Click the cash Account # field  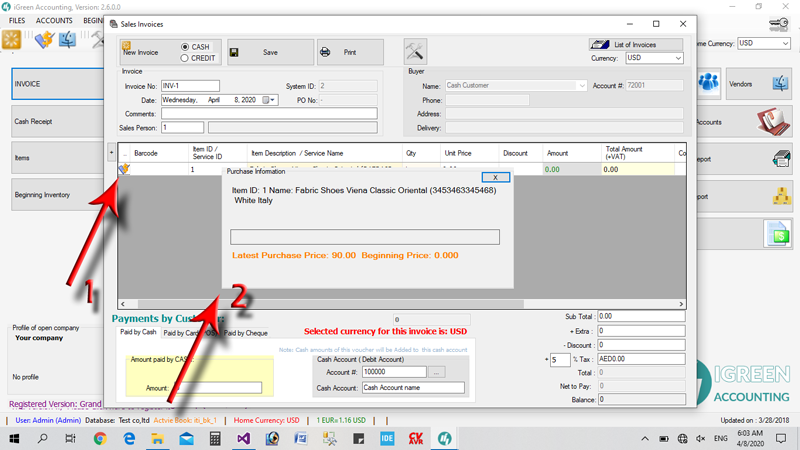point(394,372)
